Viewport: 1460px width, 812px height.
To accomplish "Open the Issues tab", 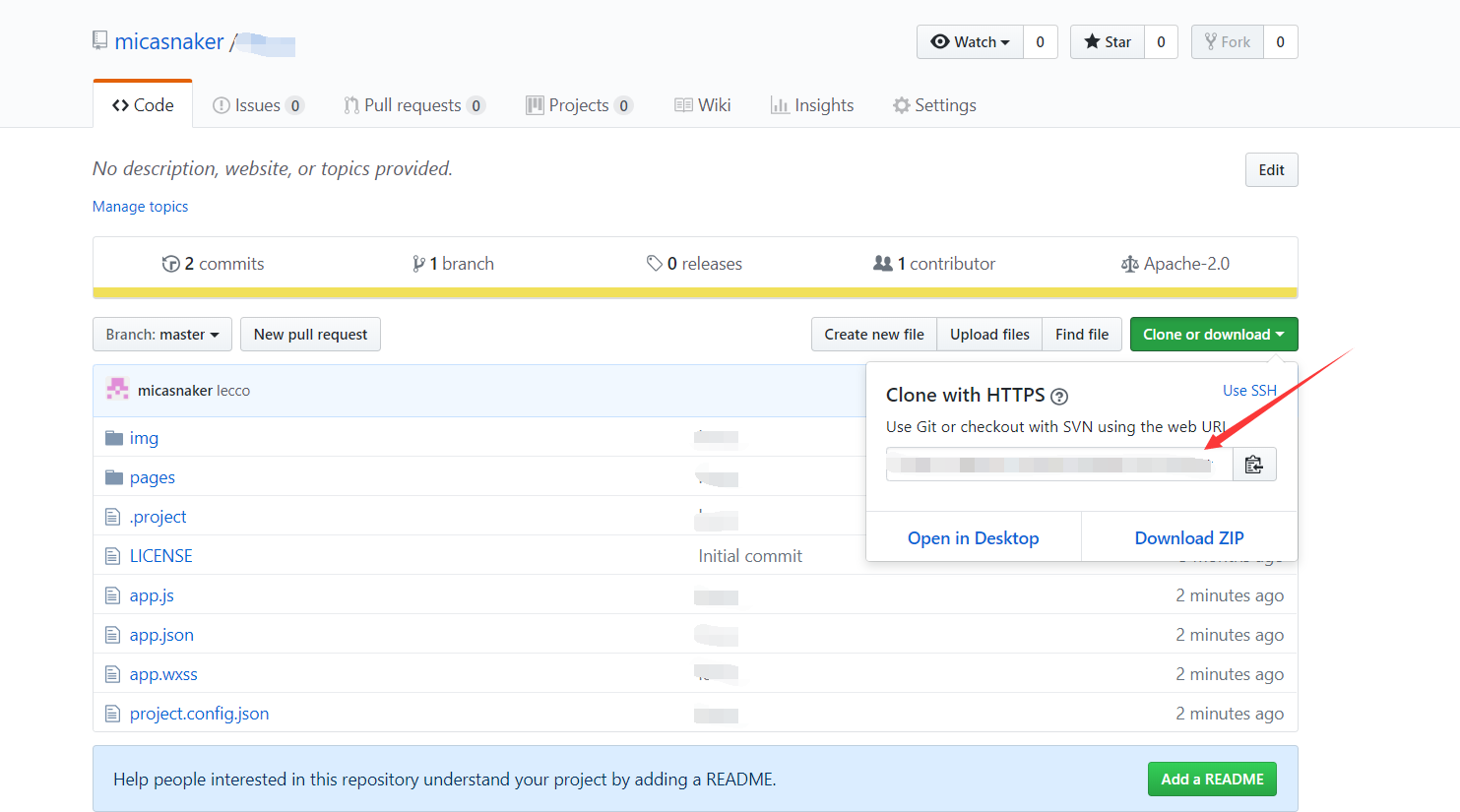I will (258, 105).
